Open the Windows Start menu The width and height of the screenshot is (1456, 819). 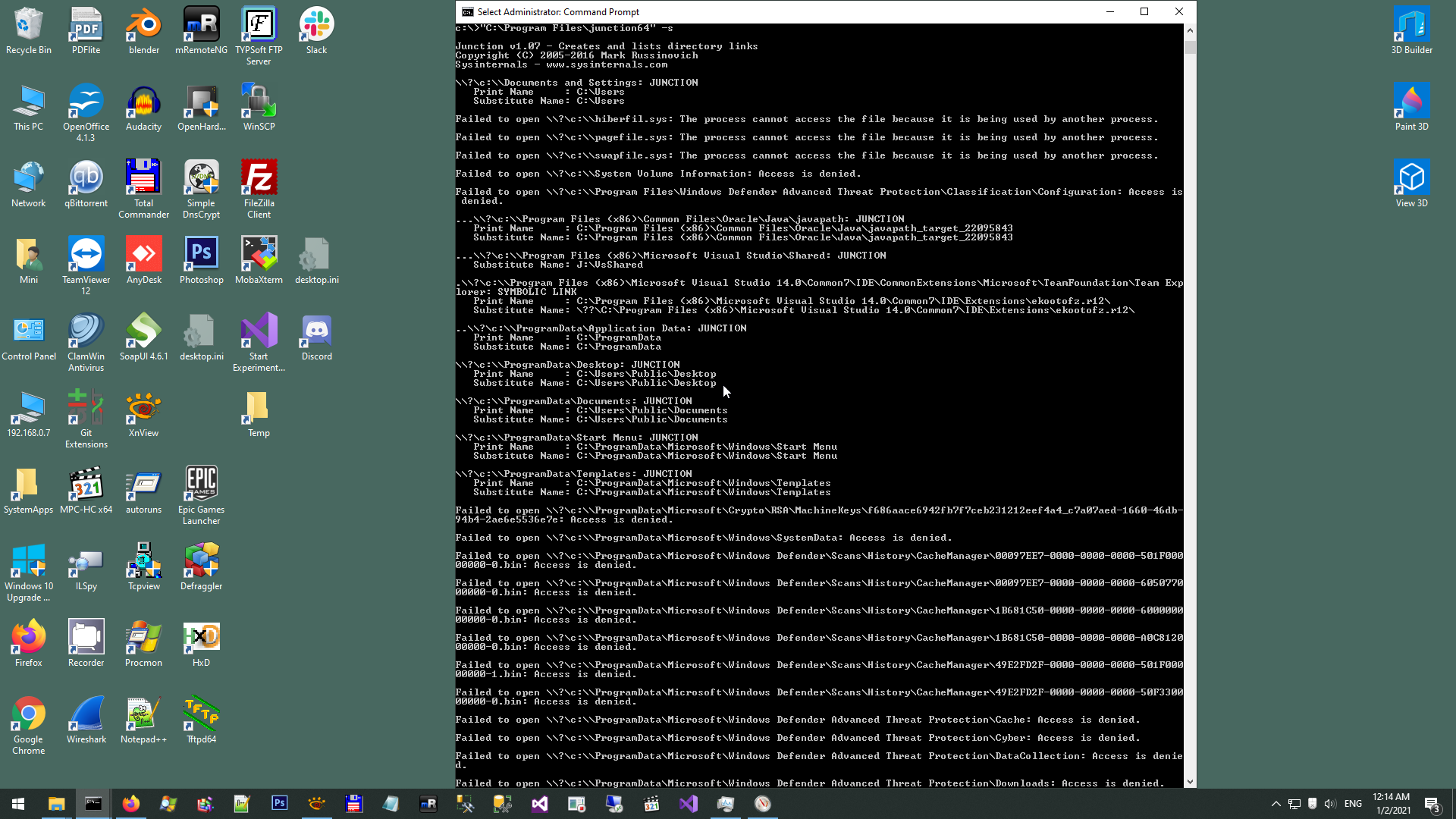(18, 804)
